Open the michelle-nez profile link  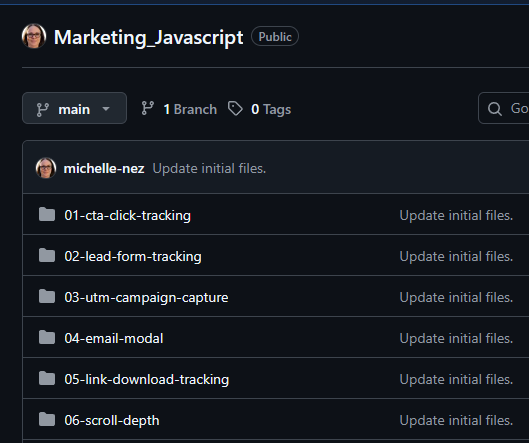pyautogui.click(x=104, y=168)
